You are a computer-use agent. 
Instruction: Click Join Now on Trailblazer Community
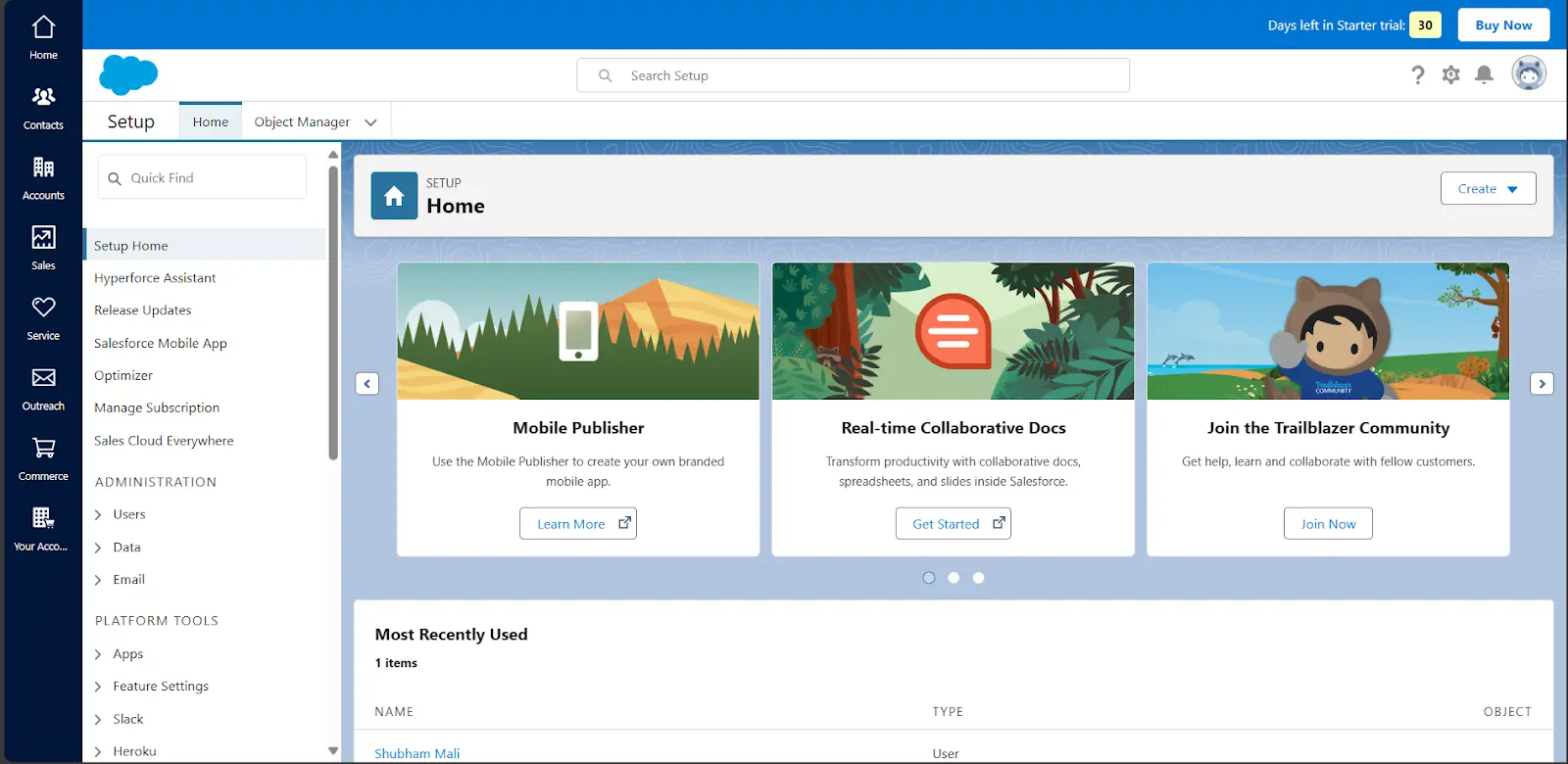click(1328, 523)
